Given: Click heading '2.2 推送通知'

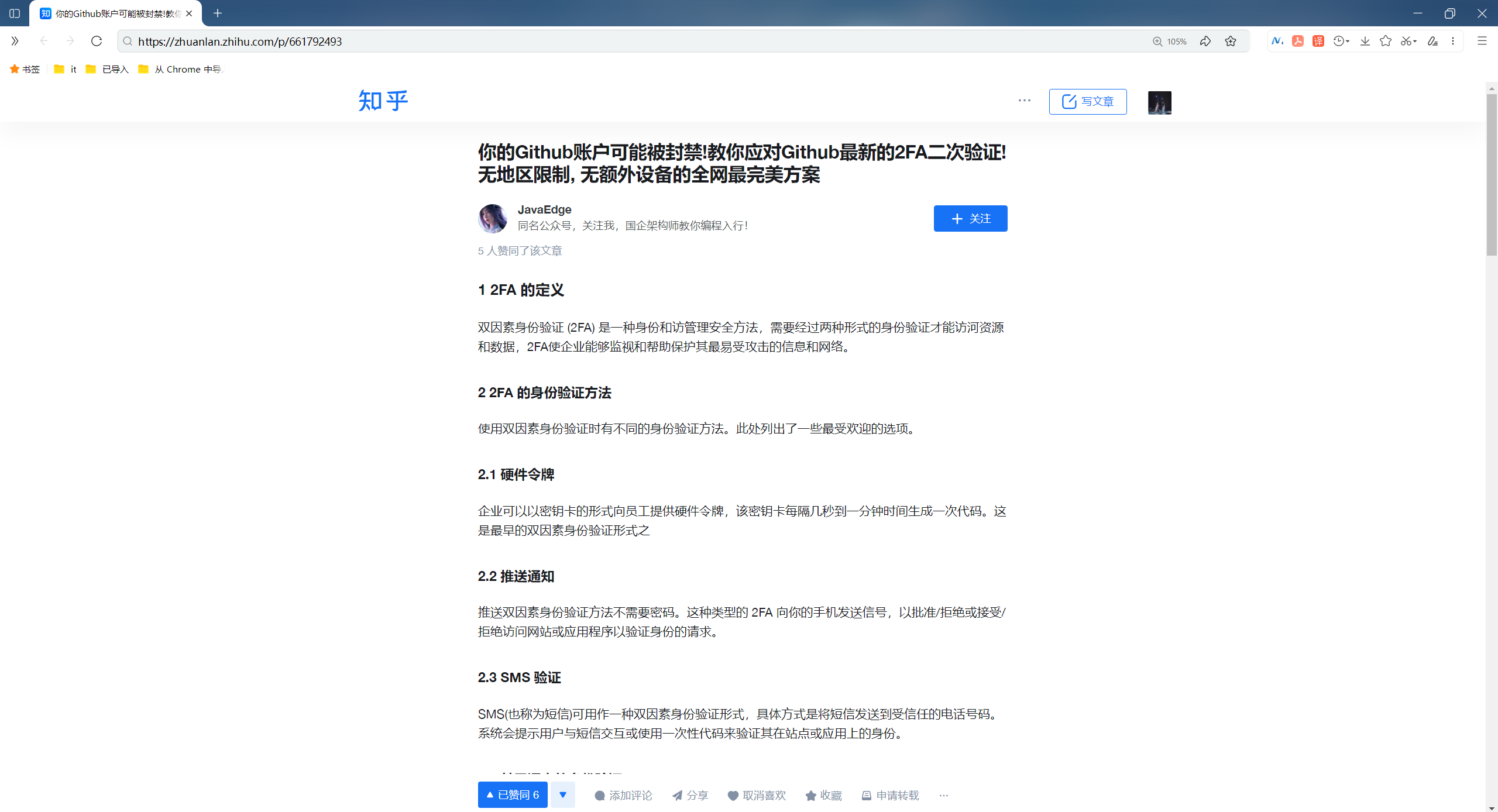Looking at the screenshot, I should tap(516, 577).
